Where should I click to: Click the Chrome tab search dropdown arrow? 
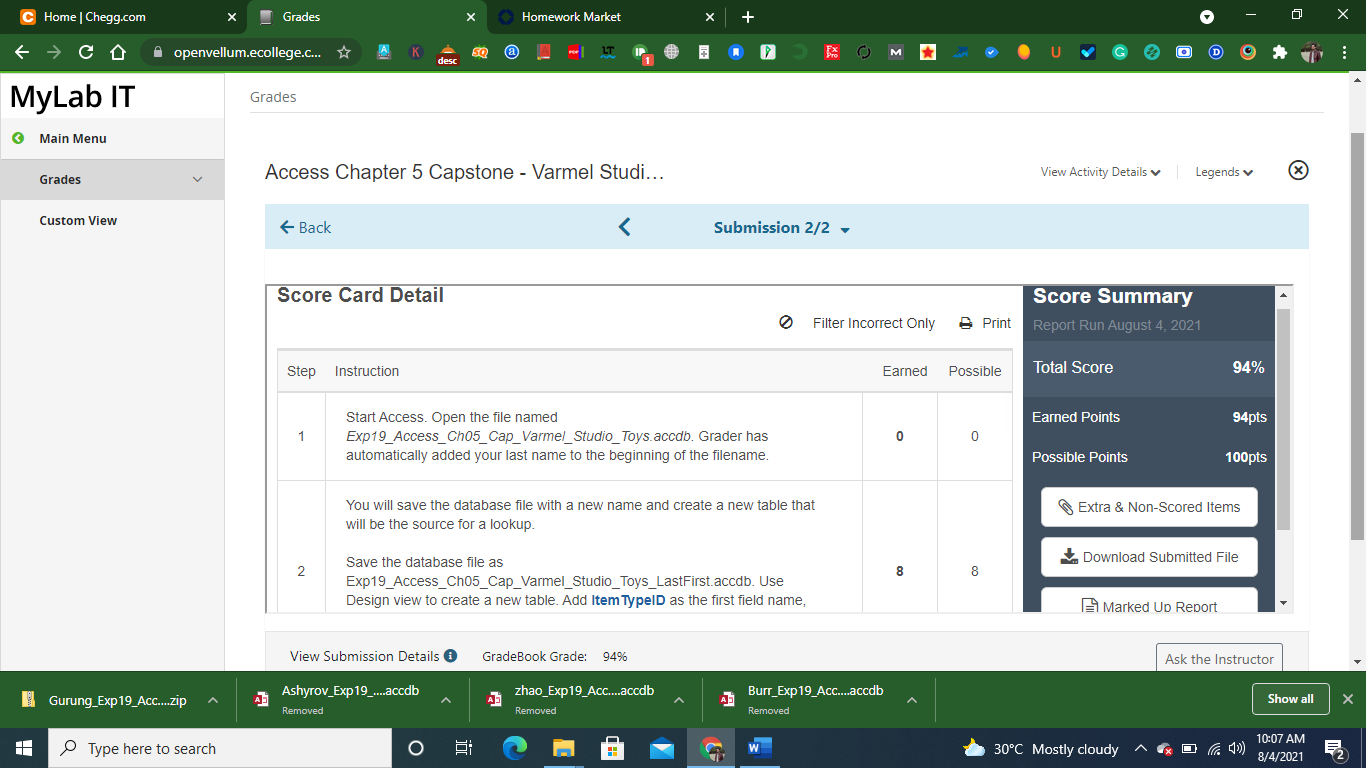coord(1207,17)
